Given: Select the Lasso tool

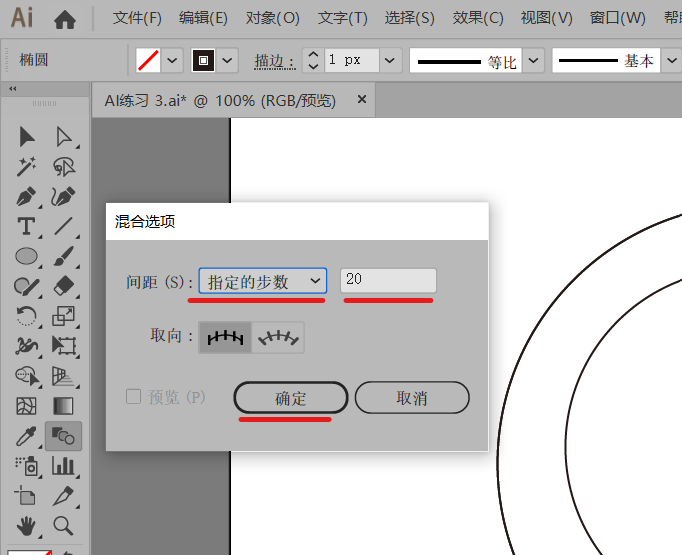Looking at the screenshot, I should point(64,167).
